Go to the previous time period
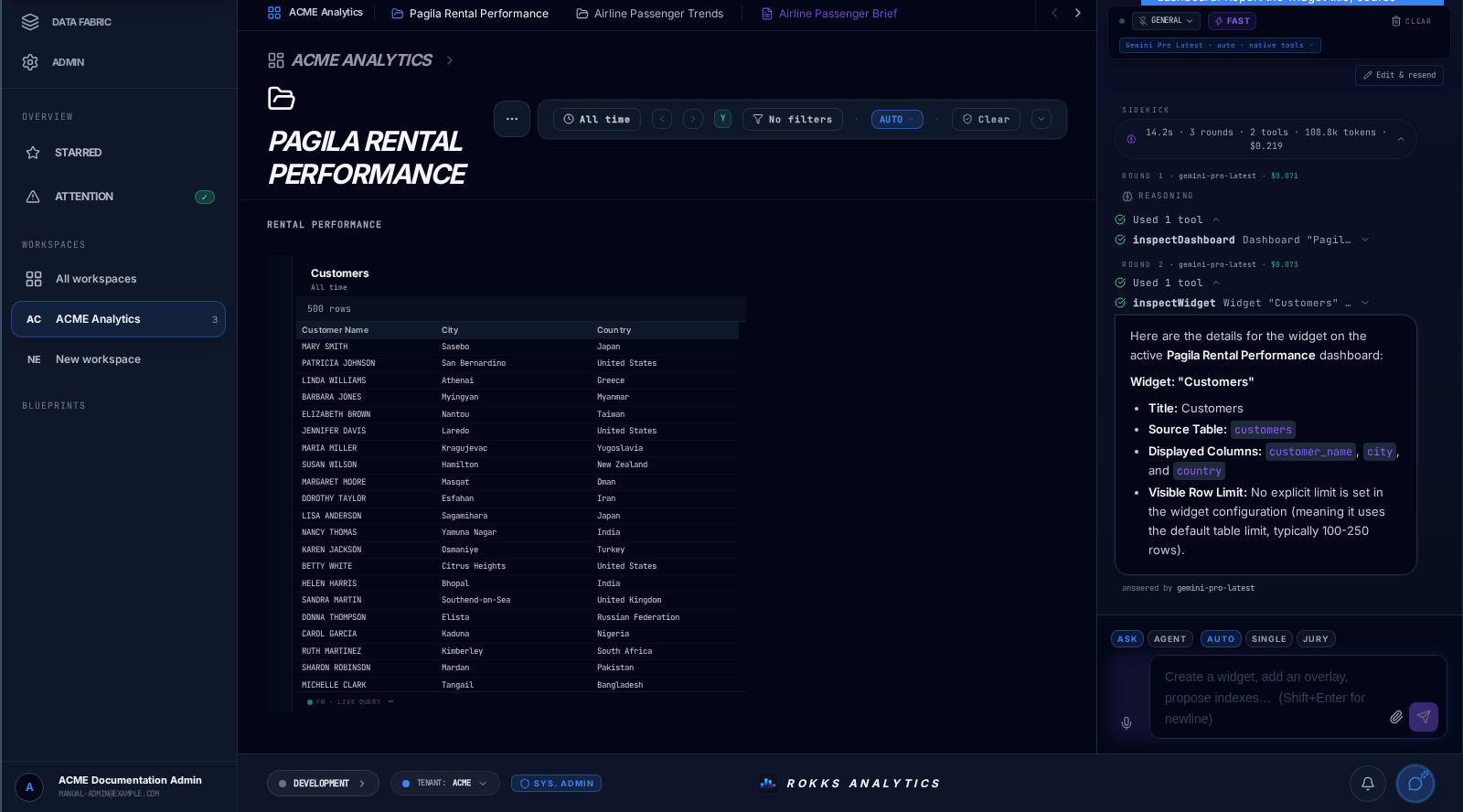The height and width of the screenshot is (812, 1463). [662, 119]
